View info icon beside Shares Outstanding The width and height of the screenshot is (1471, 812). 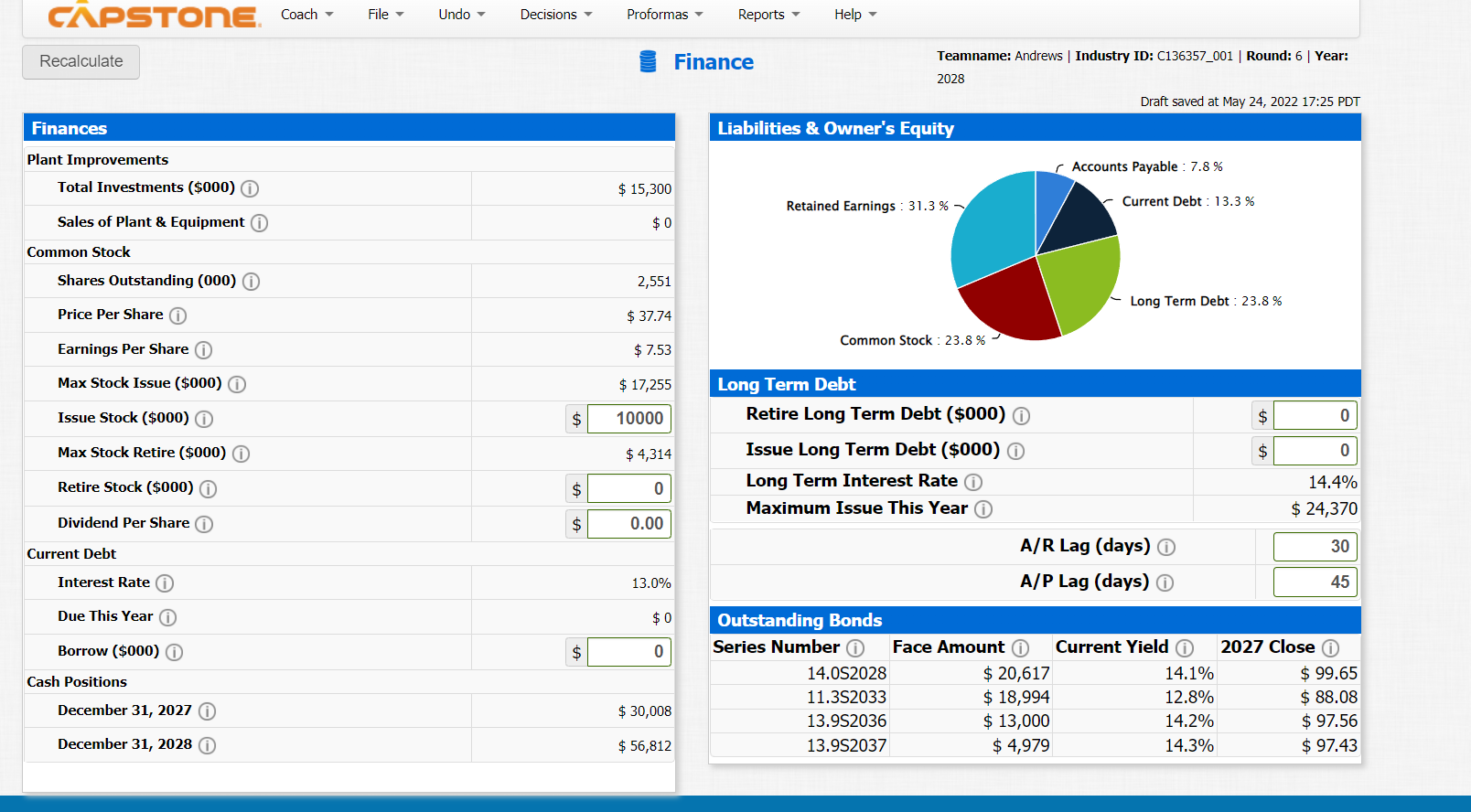coord(252,282)
